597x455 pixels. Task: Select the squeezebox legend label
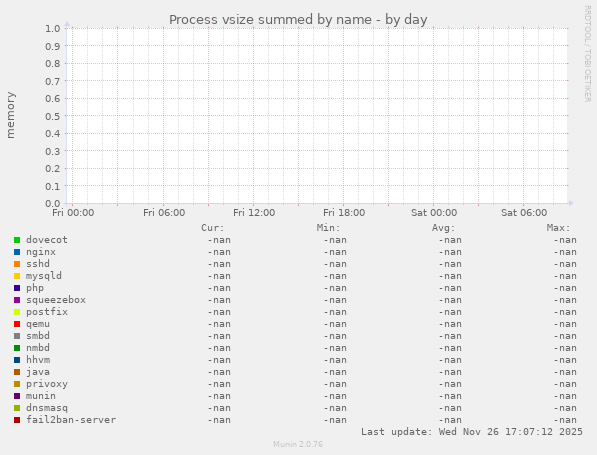56,300
